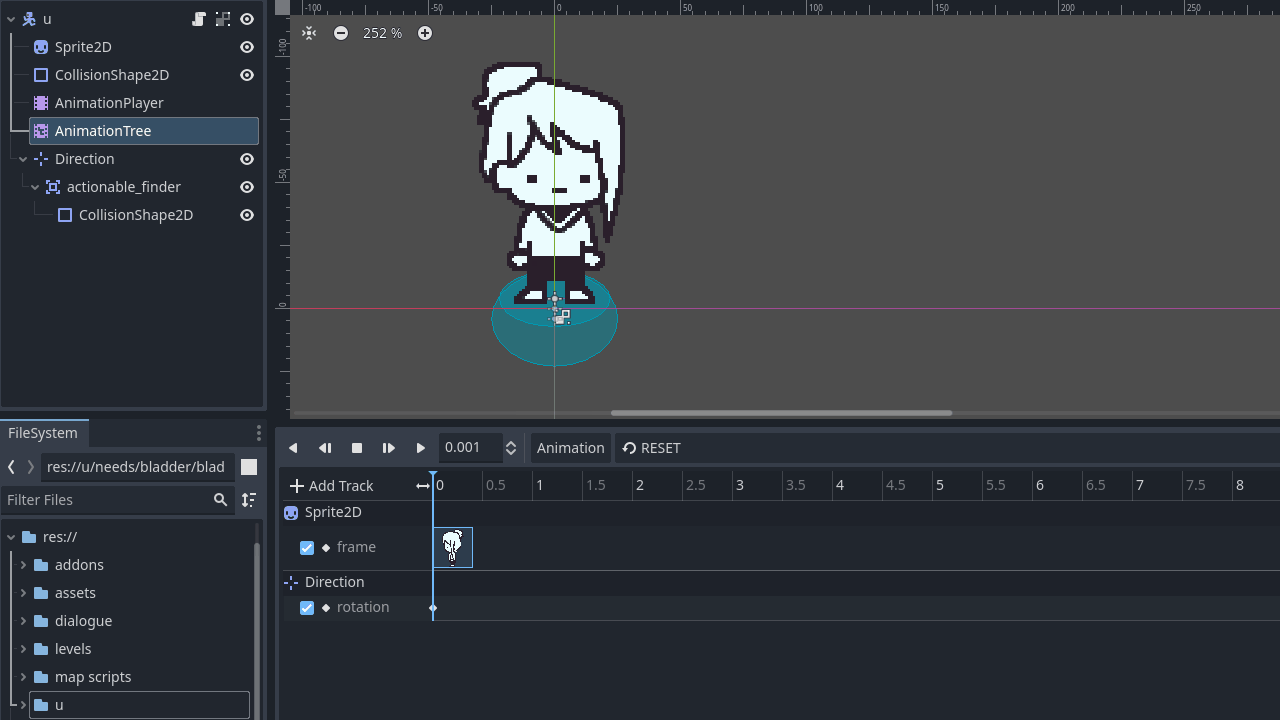This screenshot has height=720, width=1280.
Task: Click the FileSystem sort files icon
Action: [249, 500]
